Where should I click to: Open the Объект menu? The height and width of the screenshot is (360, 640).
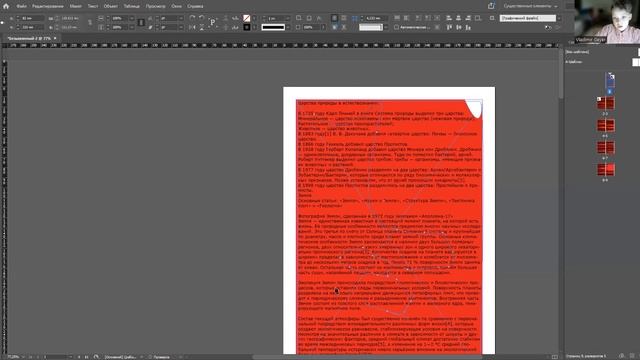point(111,7)
